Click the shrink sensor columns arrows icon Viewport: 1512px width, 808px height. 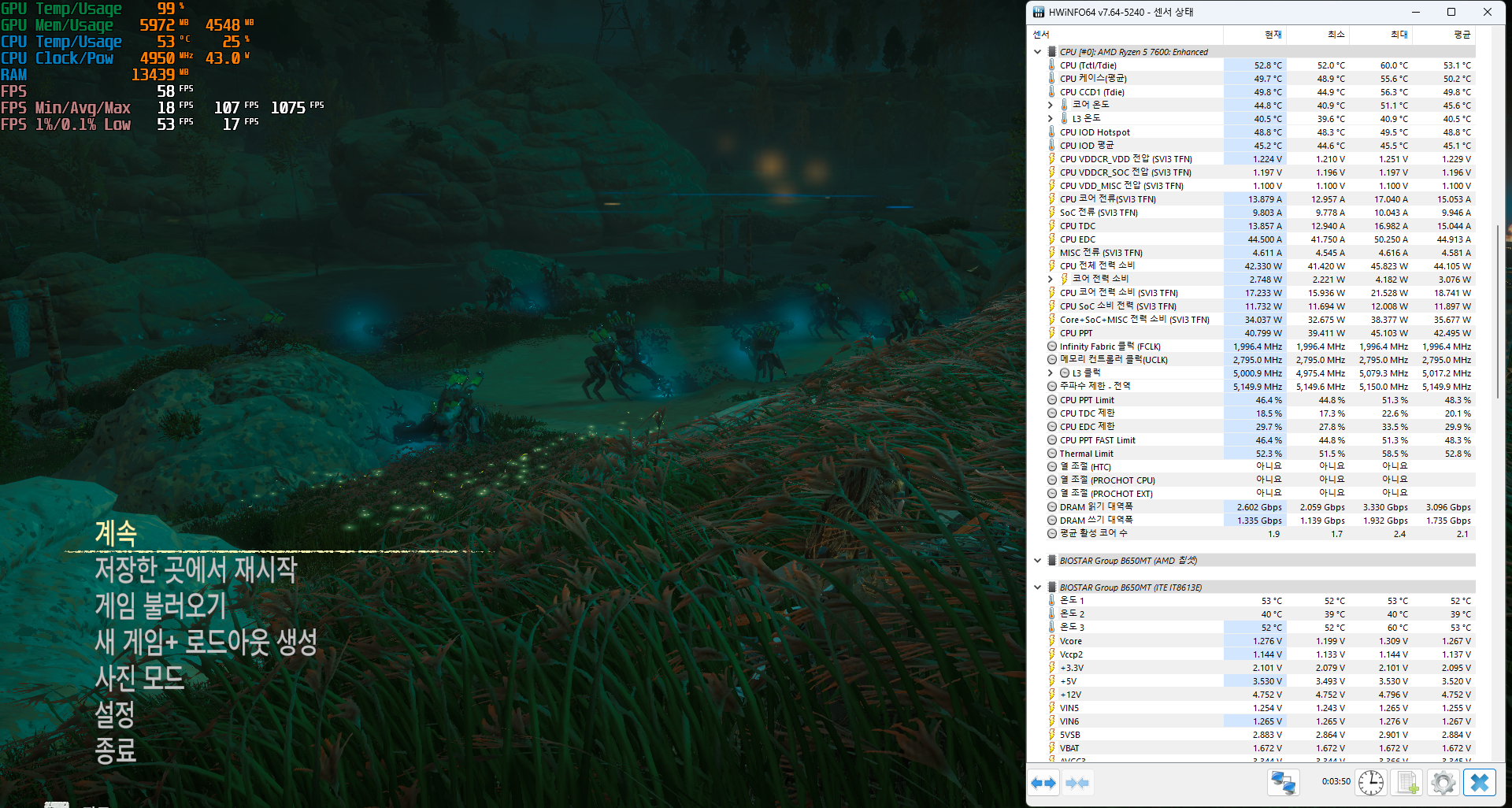[1077, 783]
